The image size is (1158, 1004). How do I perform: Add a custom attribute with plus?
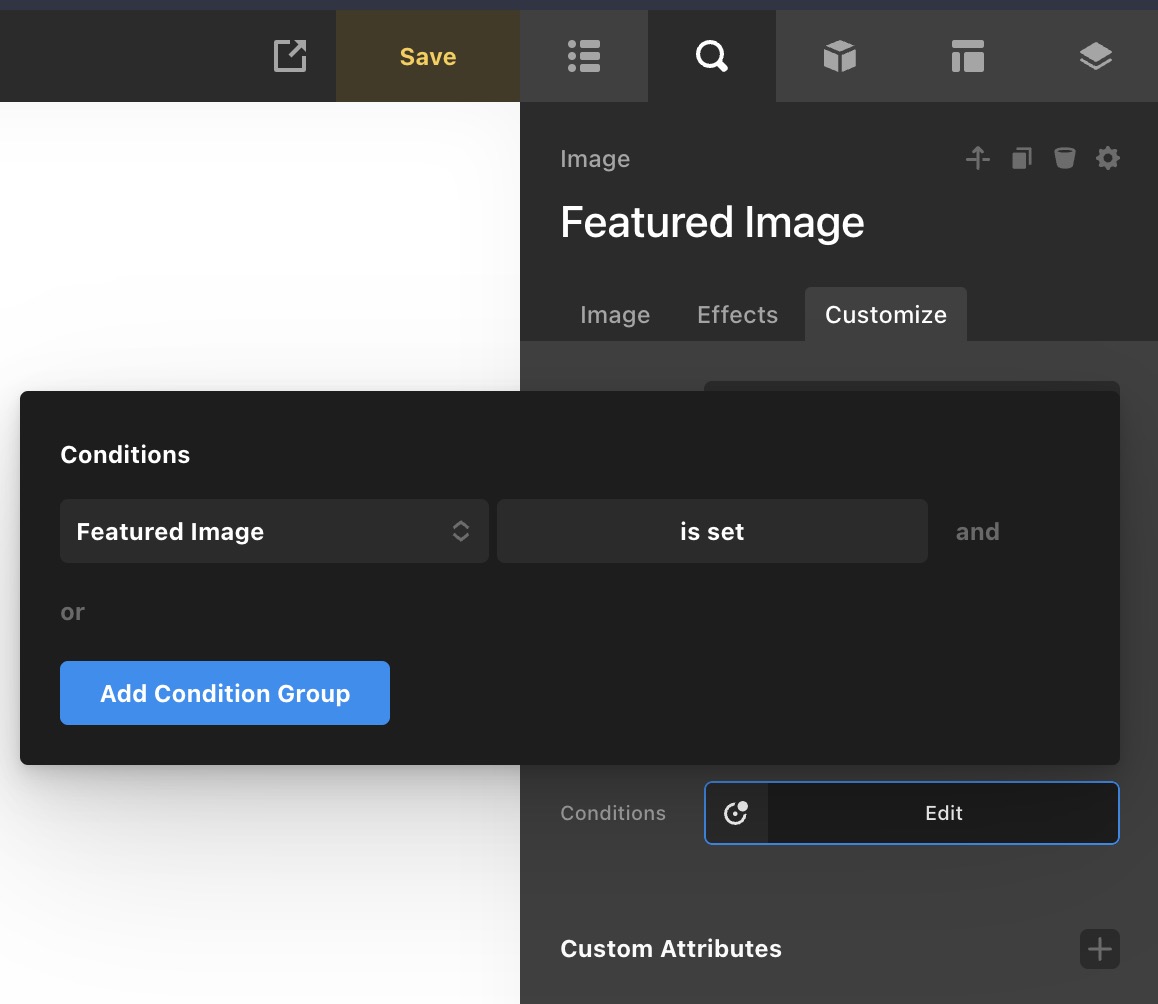tap(1099, 949)
